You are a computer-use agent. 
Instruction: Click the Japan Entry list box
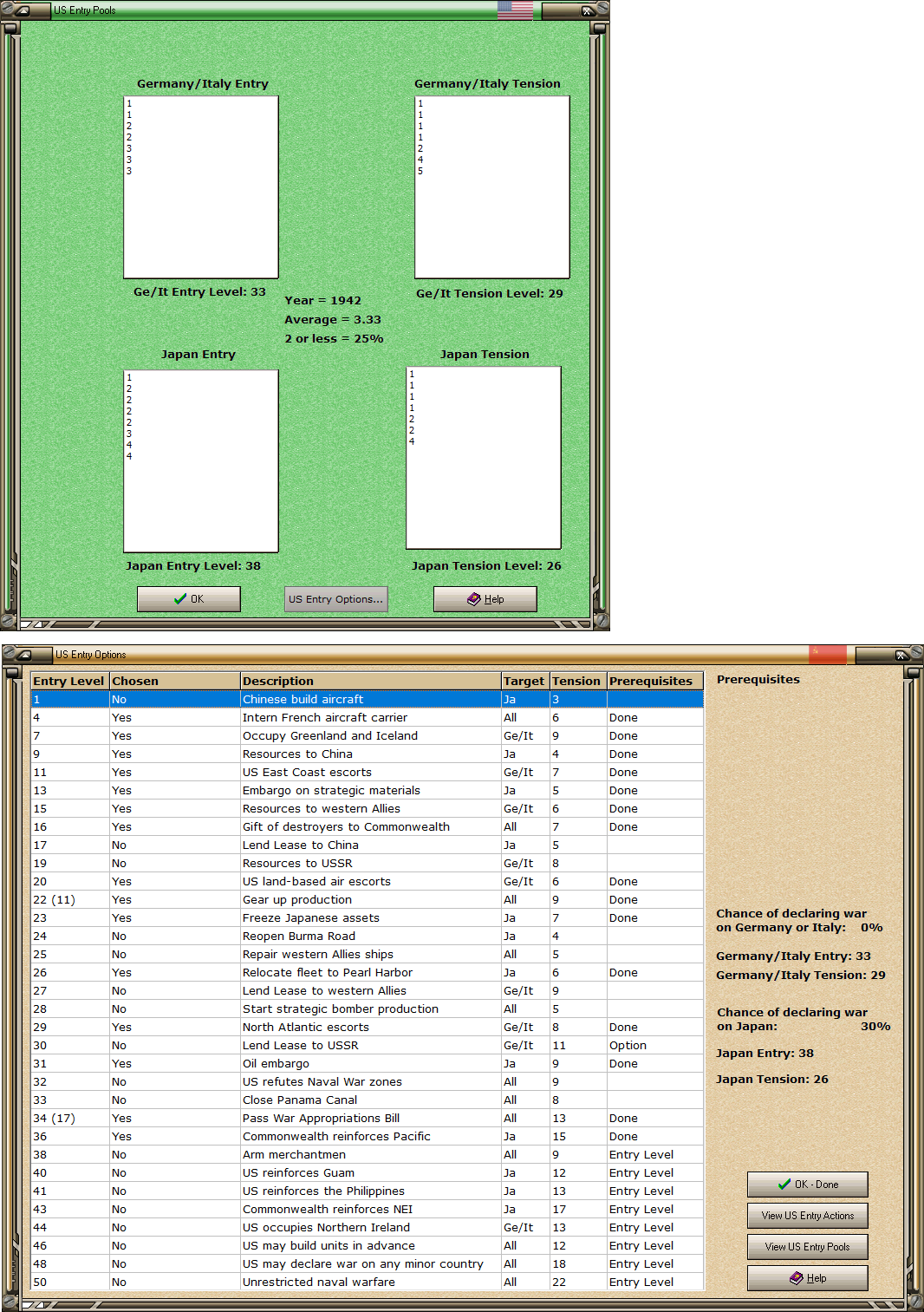[201, 461]
